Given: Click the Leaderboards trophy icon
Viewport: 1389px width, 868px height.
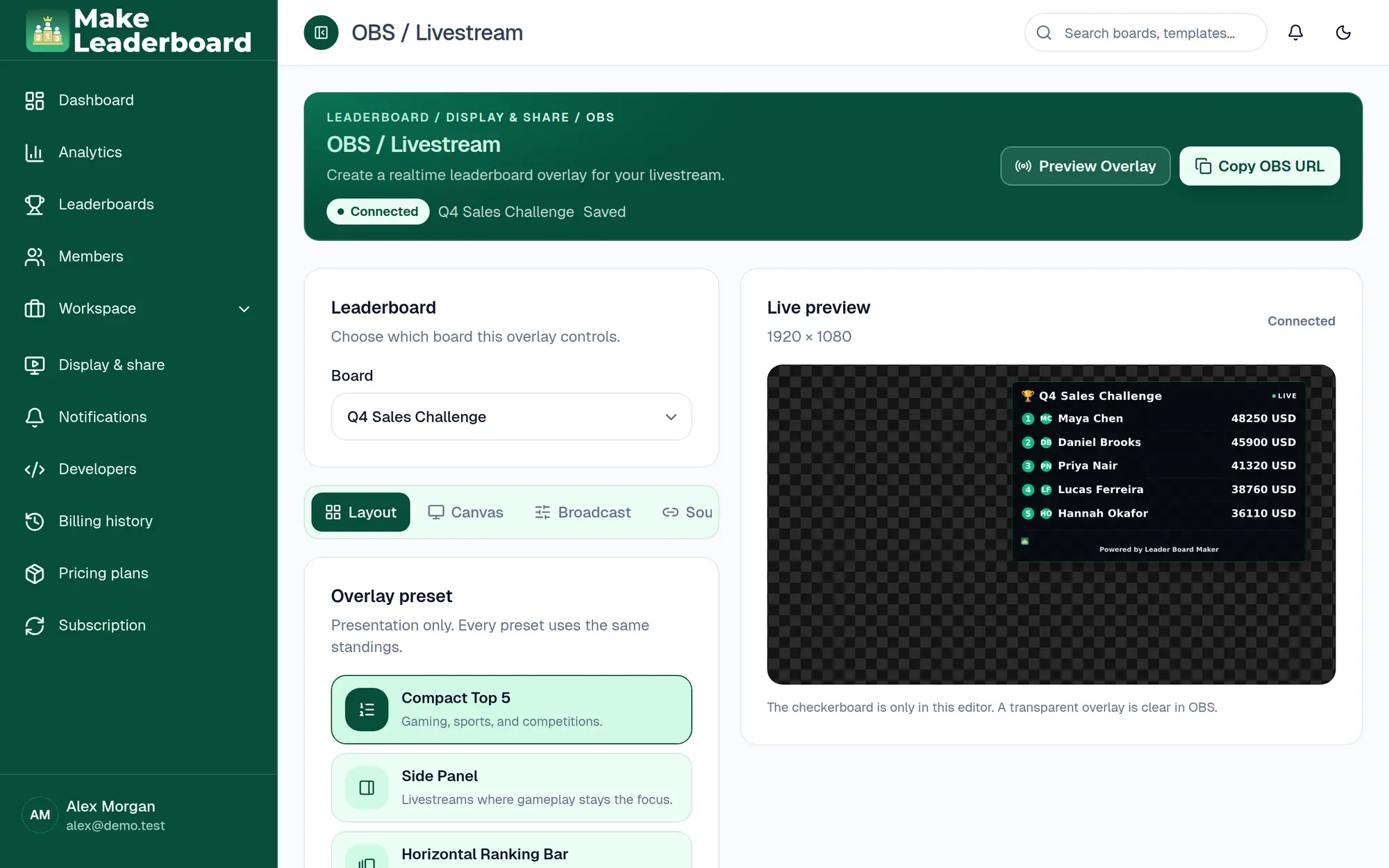Looking at the screenshot, I should click(35, 205).
